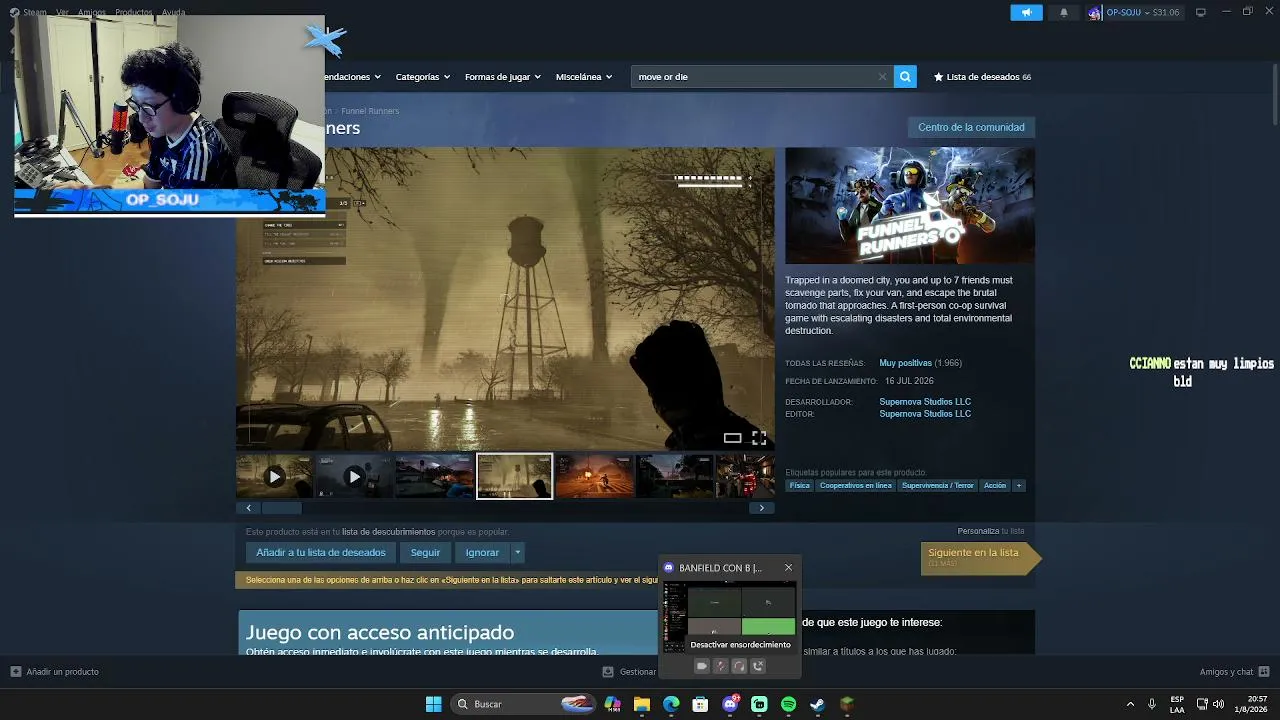Image resolution: width=1280 pixels, height=720 pixels.
Task: Open the Amigos menu
Action: click(91, 12)
